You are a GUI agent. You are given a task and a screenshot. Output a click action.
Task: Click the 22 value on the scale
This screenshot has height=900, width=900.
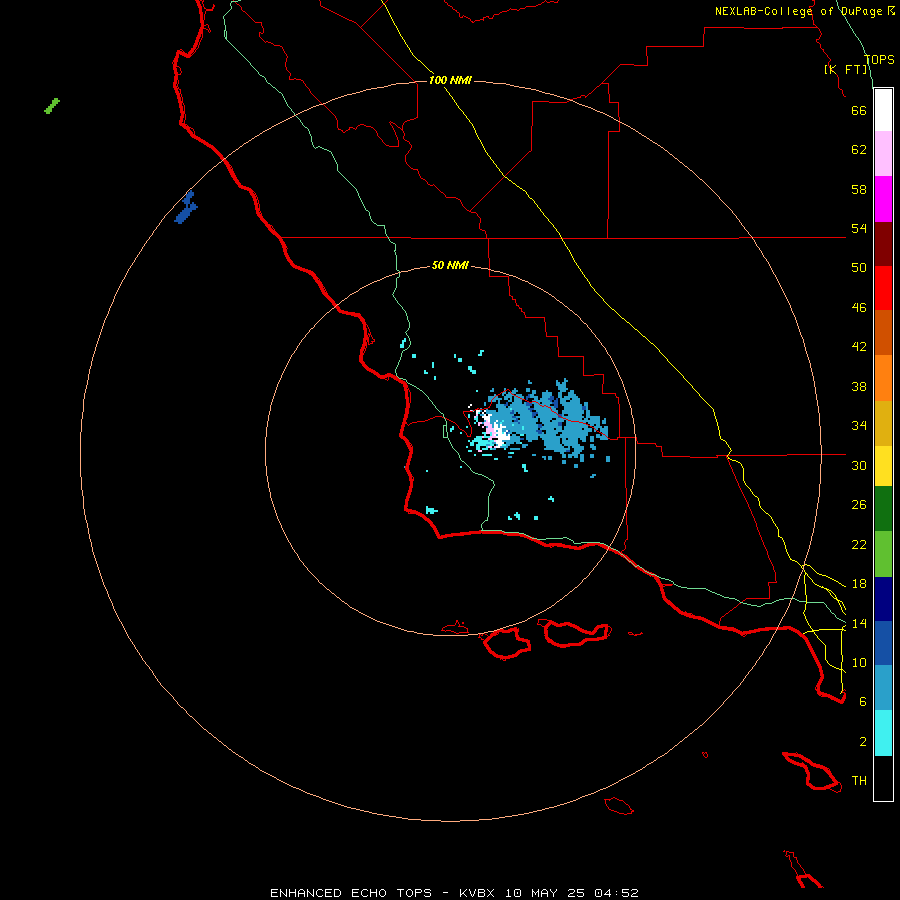pyautogui.click(x=859, y=544)
